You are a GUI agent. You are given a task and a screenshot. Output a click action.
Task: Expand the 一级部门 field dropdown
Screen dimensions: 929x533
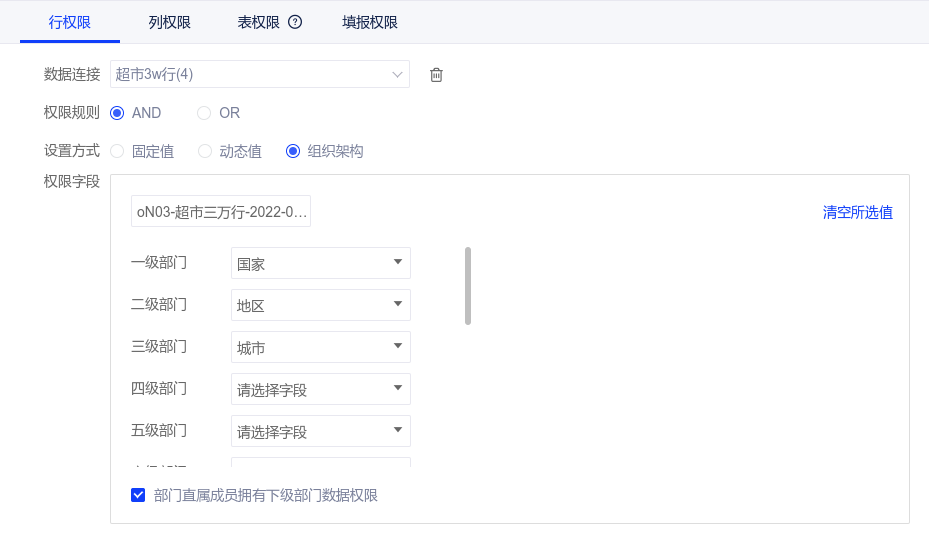(x=320, y=264)
